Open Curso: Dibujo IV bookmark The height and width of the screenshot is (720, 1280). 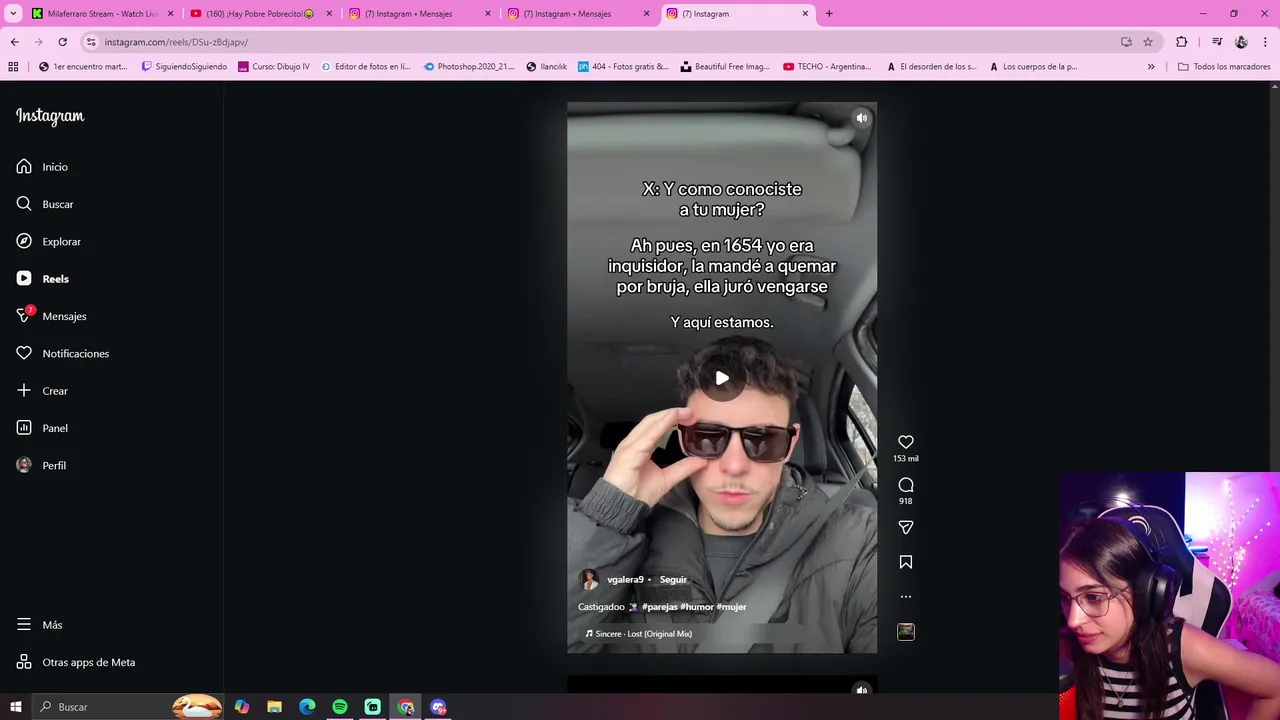[x=273, y=67]
